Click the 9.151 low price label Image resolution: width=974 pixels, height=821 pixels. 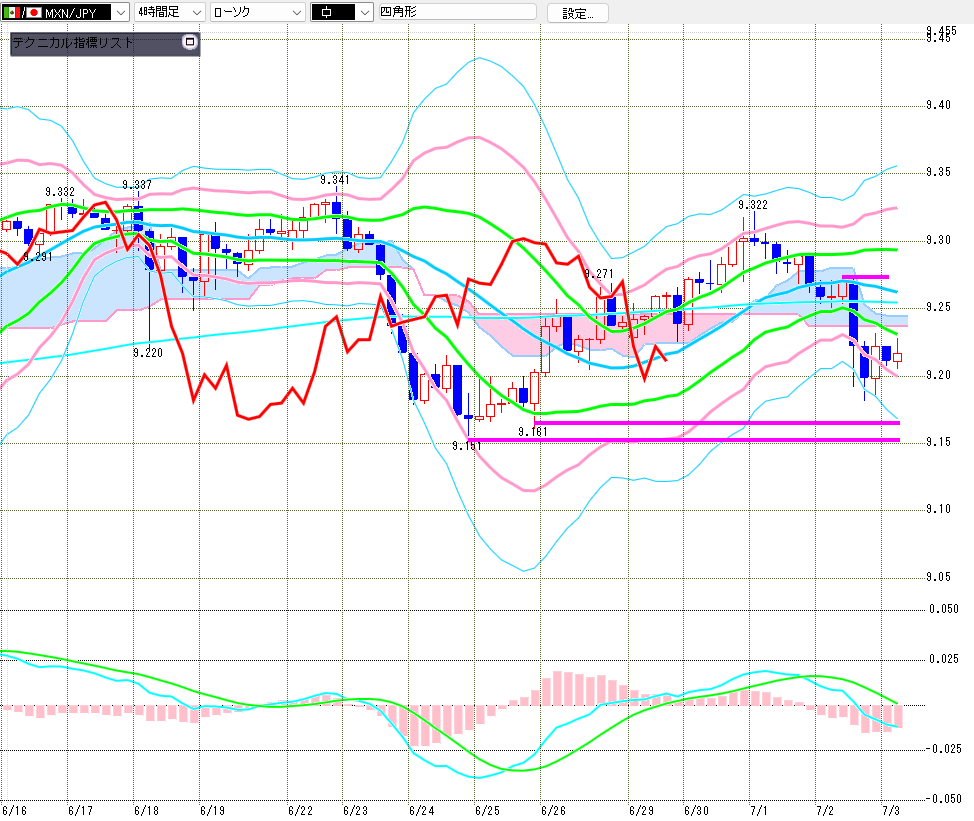[467, 446]
